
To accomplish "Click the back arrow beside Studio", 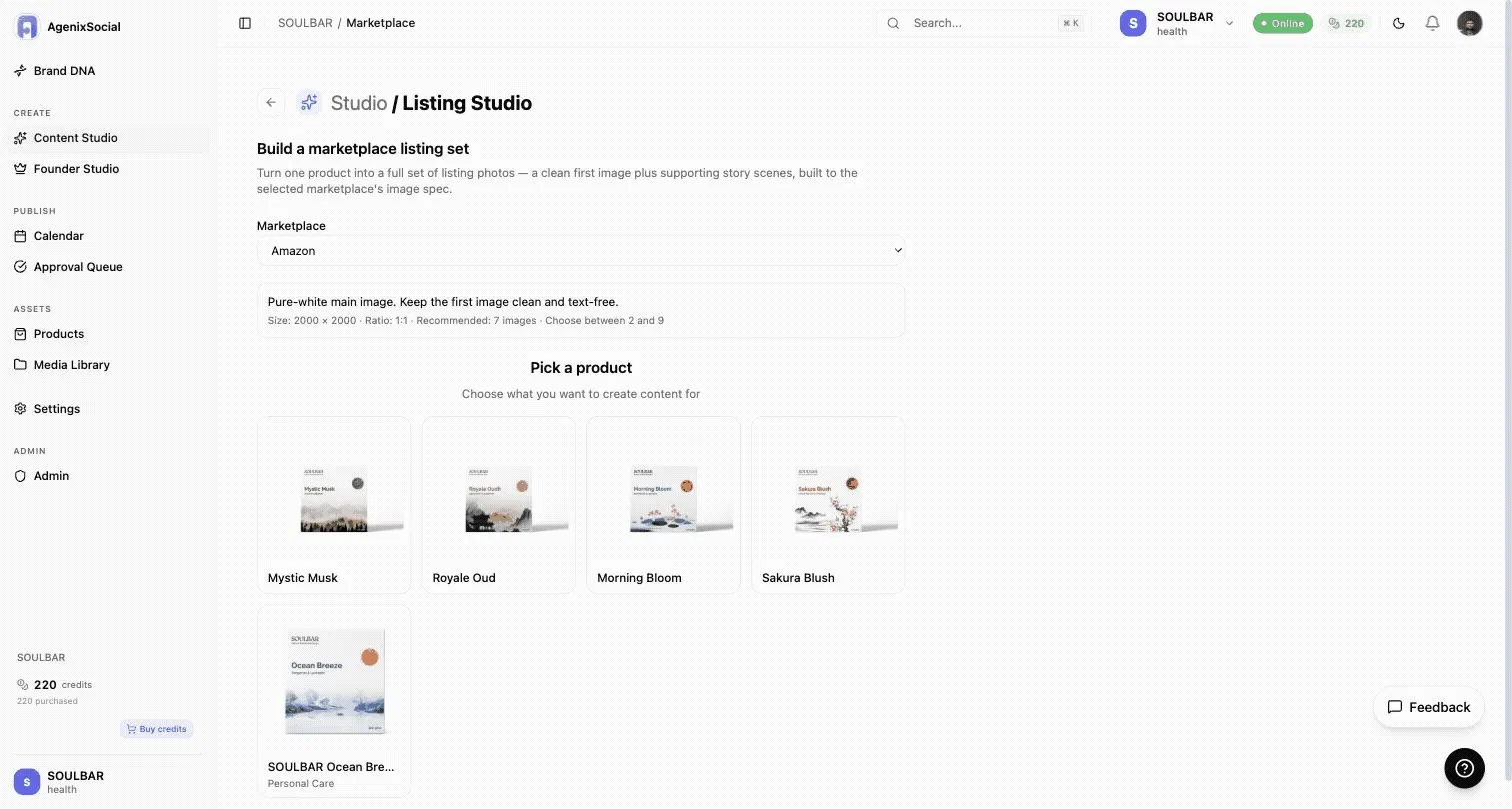I will click(271, 103).
